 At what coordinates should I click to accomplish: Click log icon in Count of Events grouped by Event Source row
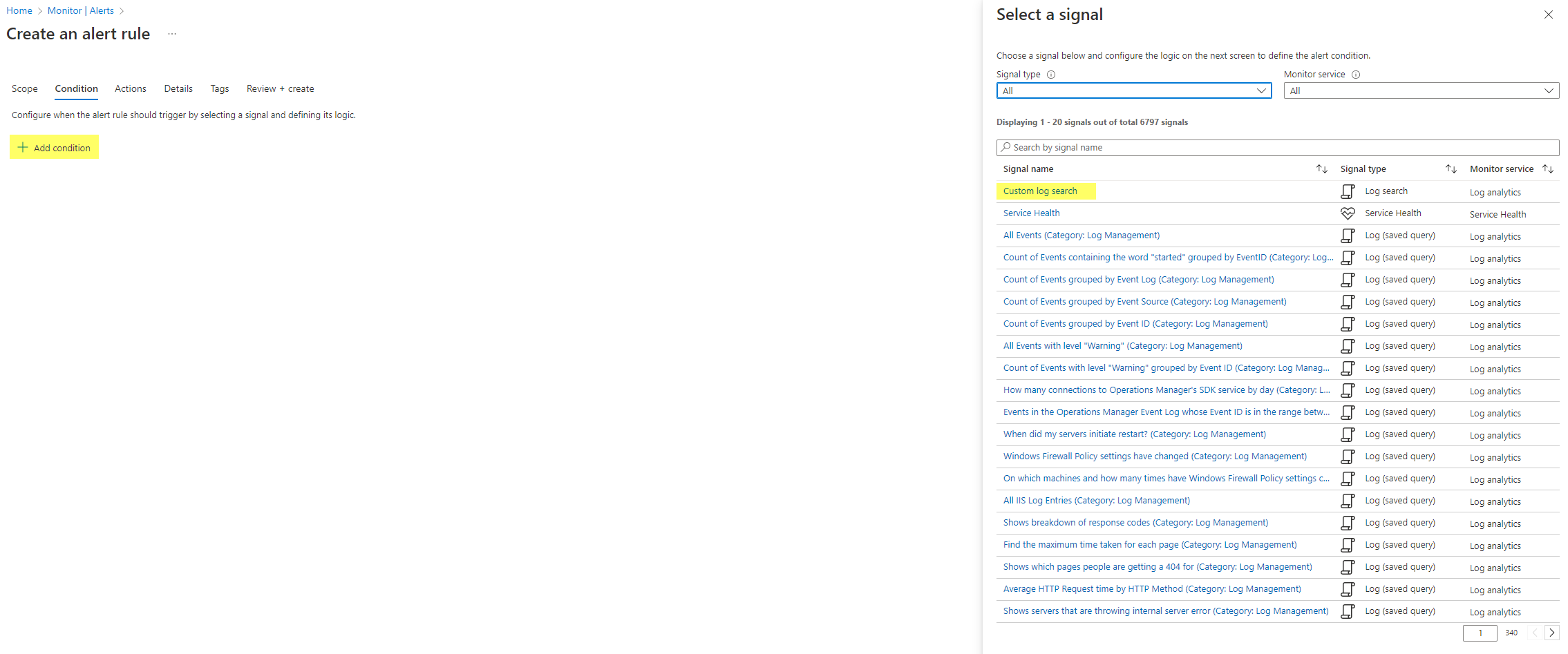click(1348, 302)
